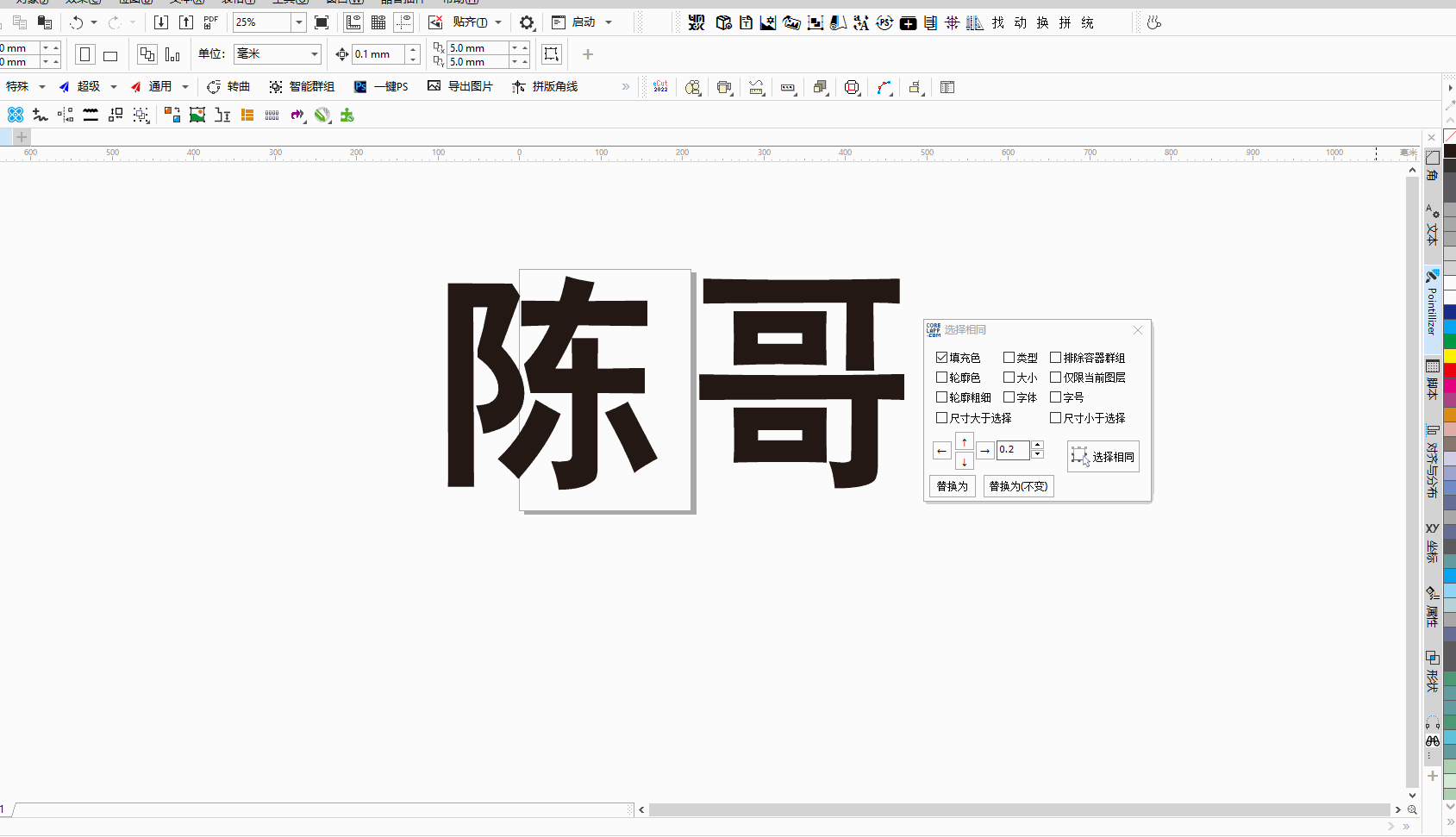1456x837 pixels.
Task: Click the red-blue curve node icon
Action: click(x=884, y=87)
